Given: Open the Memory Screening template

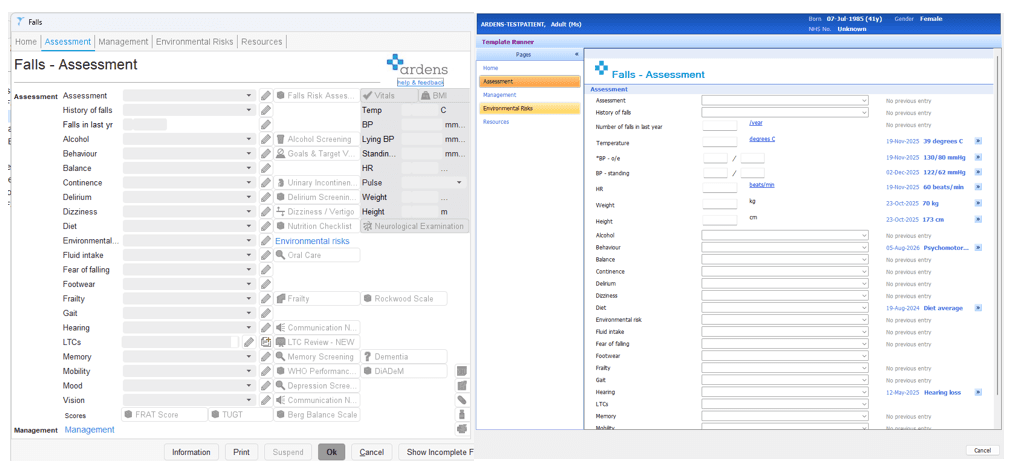Looking at the screenshot, I should [317, 357].
